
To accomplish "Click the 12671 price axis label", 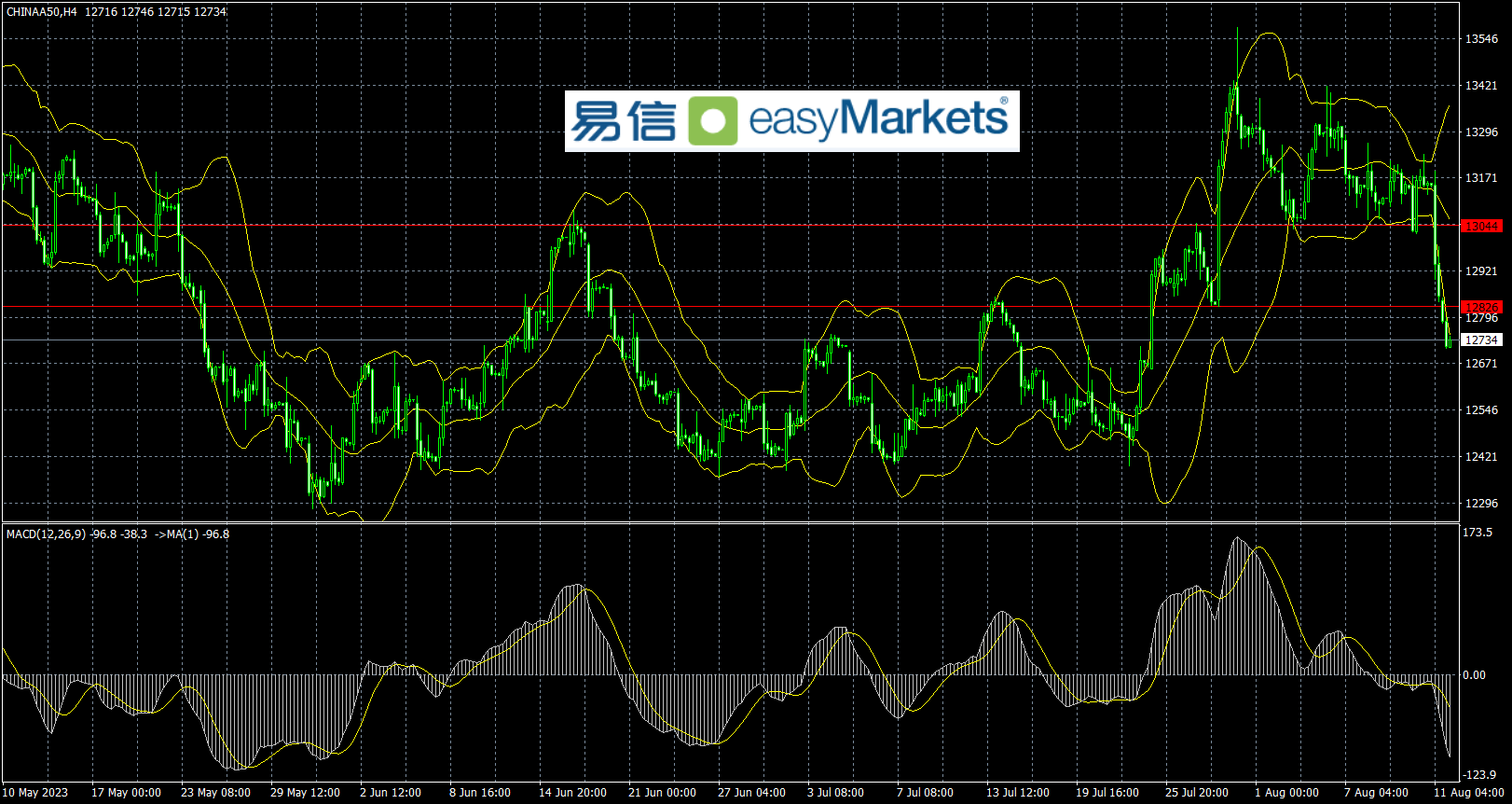I will click(x=1481, y=364).
